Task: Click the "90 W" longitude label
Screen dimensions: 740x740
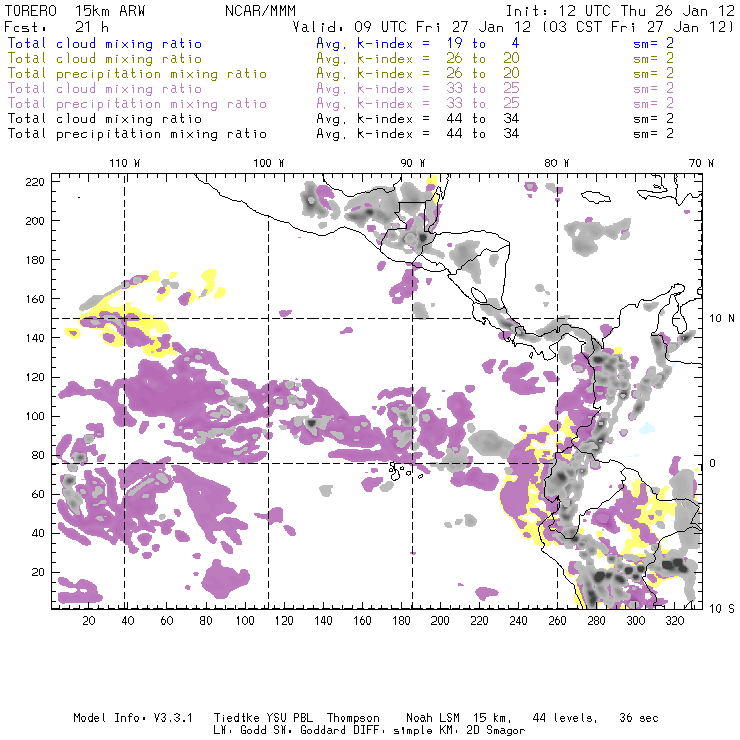Action: 412,163
